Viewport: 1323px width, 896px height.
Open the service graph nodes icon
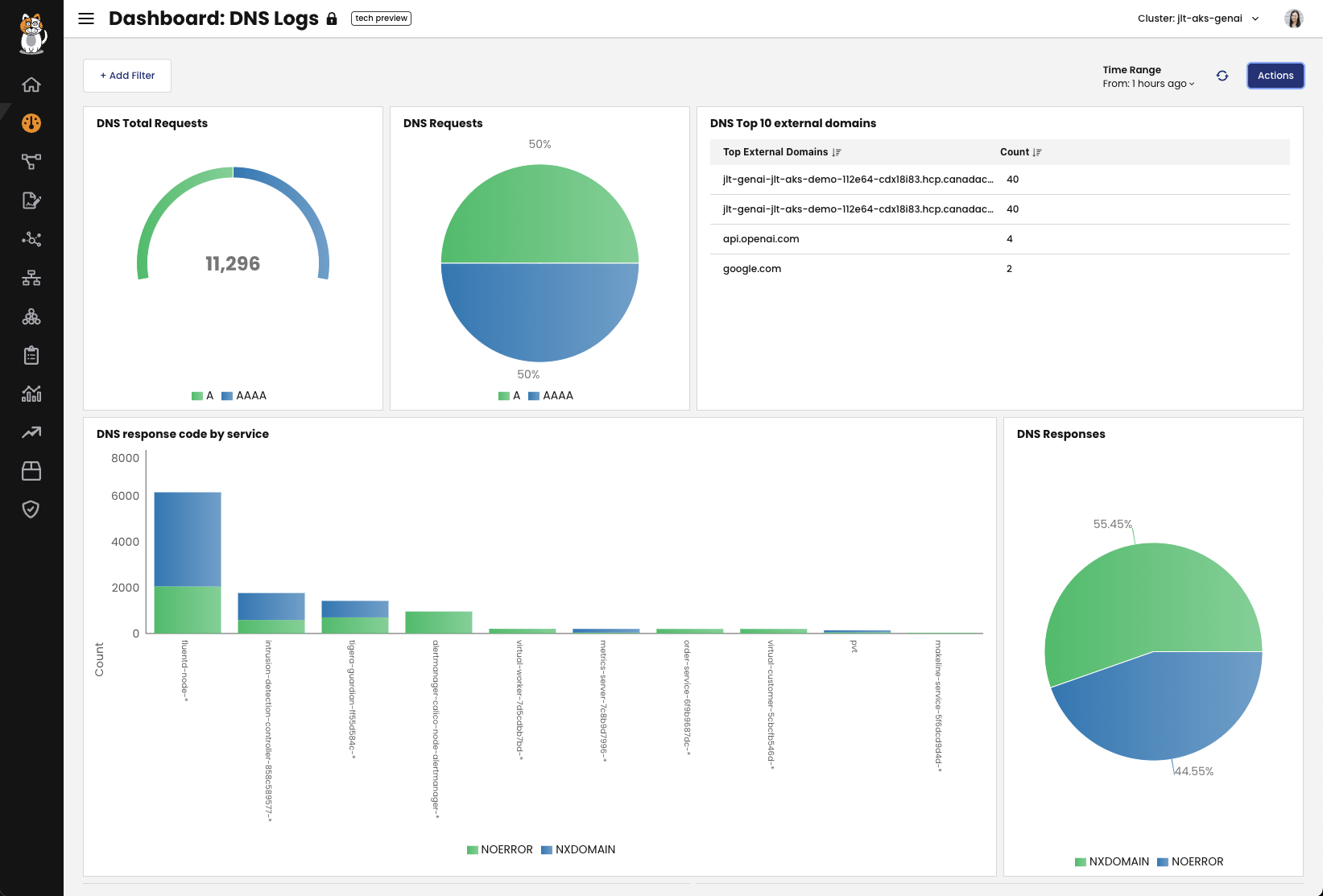click(x=31, y=239)
